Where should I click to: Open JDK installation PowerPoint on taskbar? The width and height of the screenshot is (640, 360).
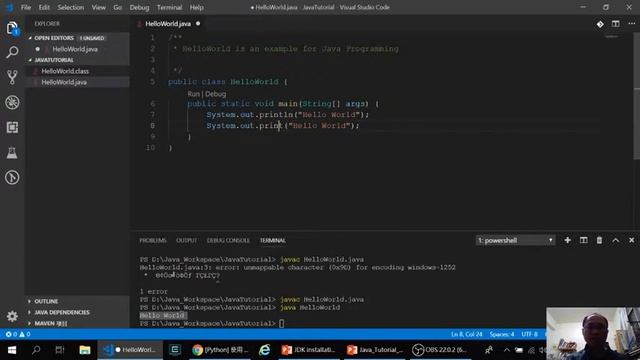[309, 350]
